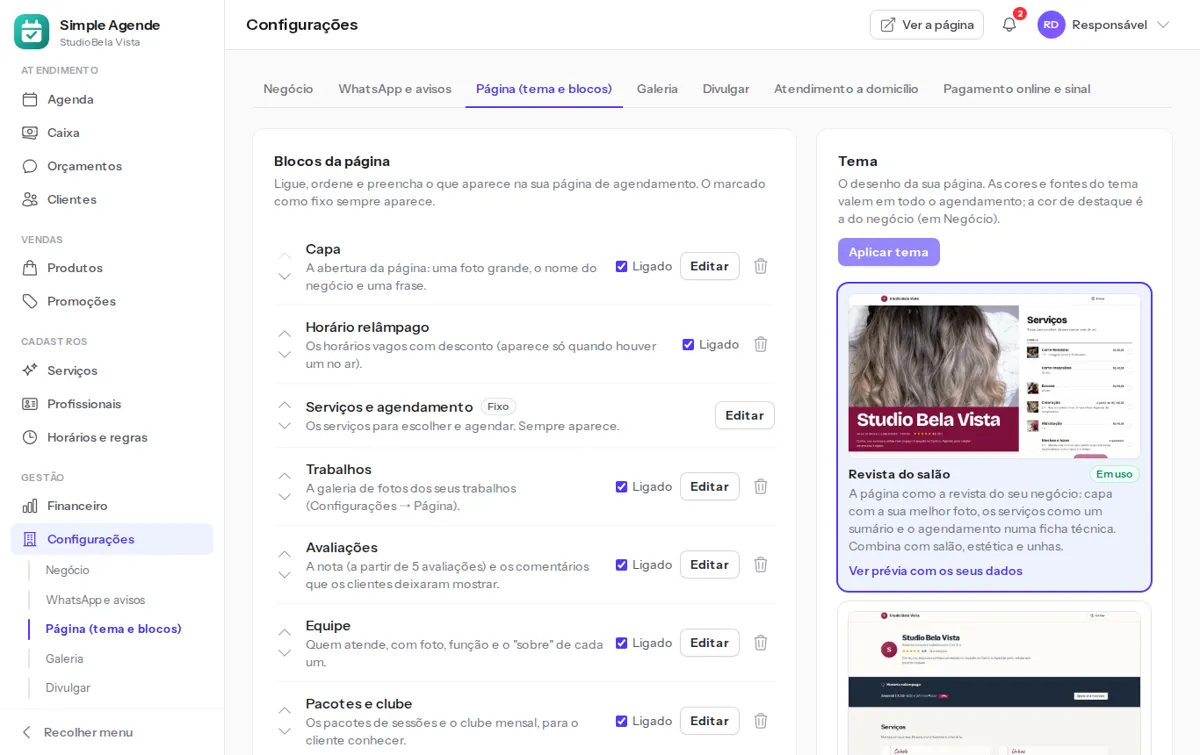Go to Caixa in the sidebar
The image size is (1200, 755).
(x=112, y=132)
